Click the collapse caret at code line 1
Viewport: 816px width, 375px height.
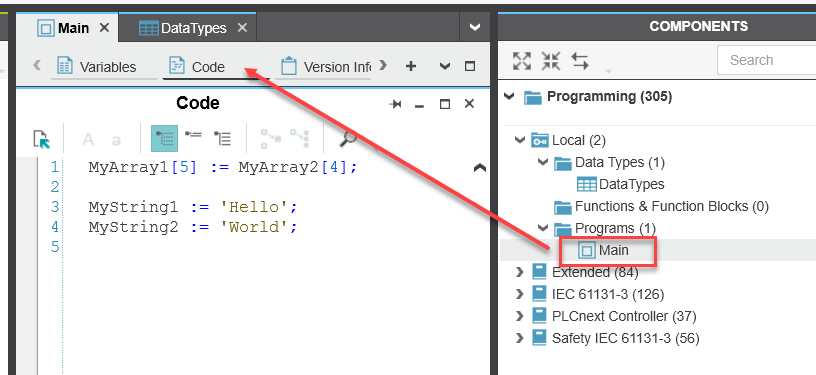479,168
